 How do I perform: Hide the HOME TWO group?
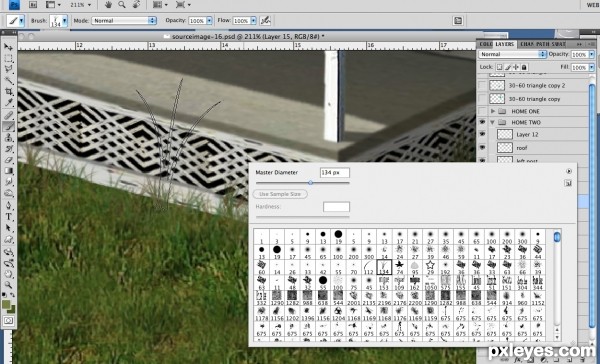click(482, 122)
